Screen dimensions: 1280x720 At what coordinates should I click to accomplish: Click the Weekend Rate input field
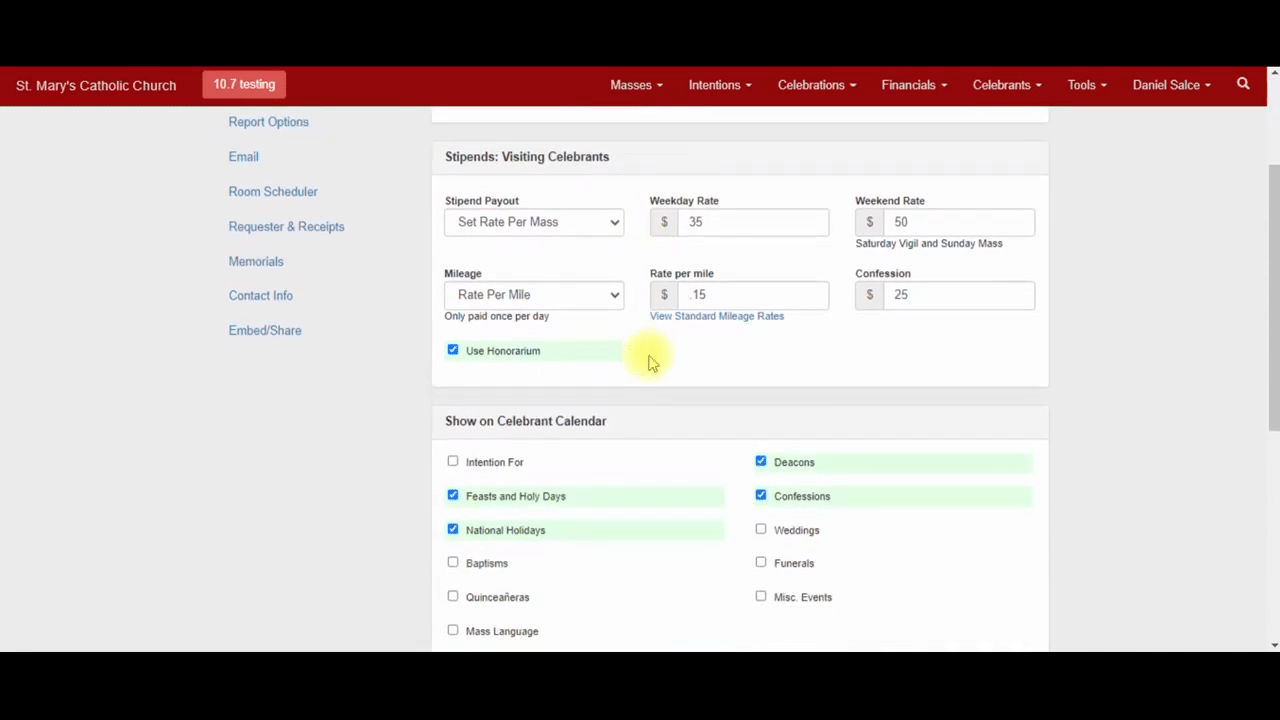point(959,222)
